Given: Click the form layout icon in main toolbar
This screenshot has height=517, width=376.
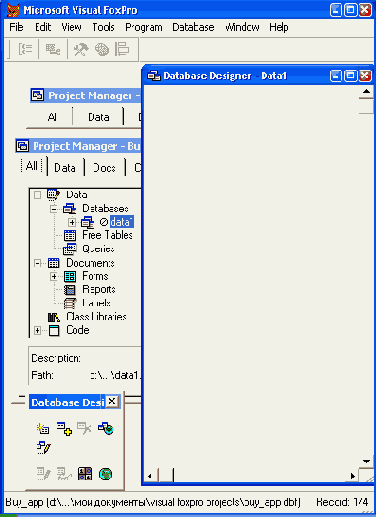Looking at the screenshot, I should tap(122, 50).
